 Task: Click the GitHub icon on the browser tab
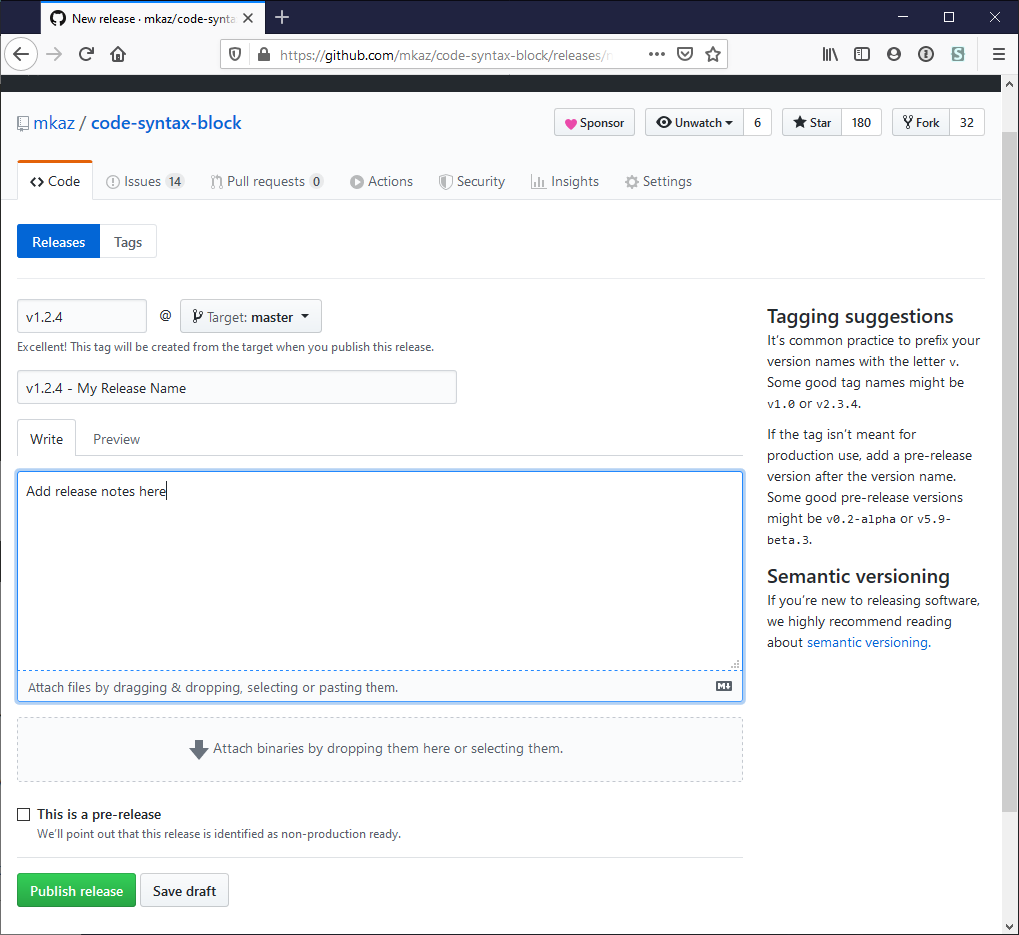click(58, 18)
